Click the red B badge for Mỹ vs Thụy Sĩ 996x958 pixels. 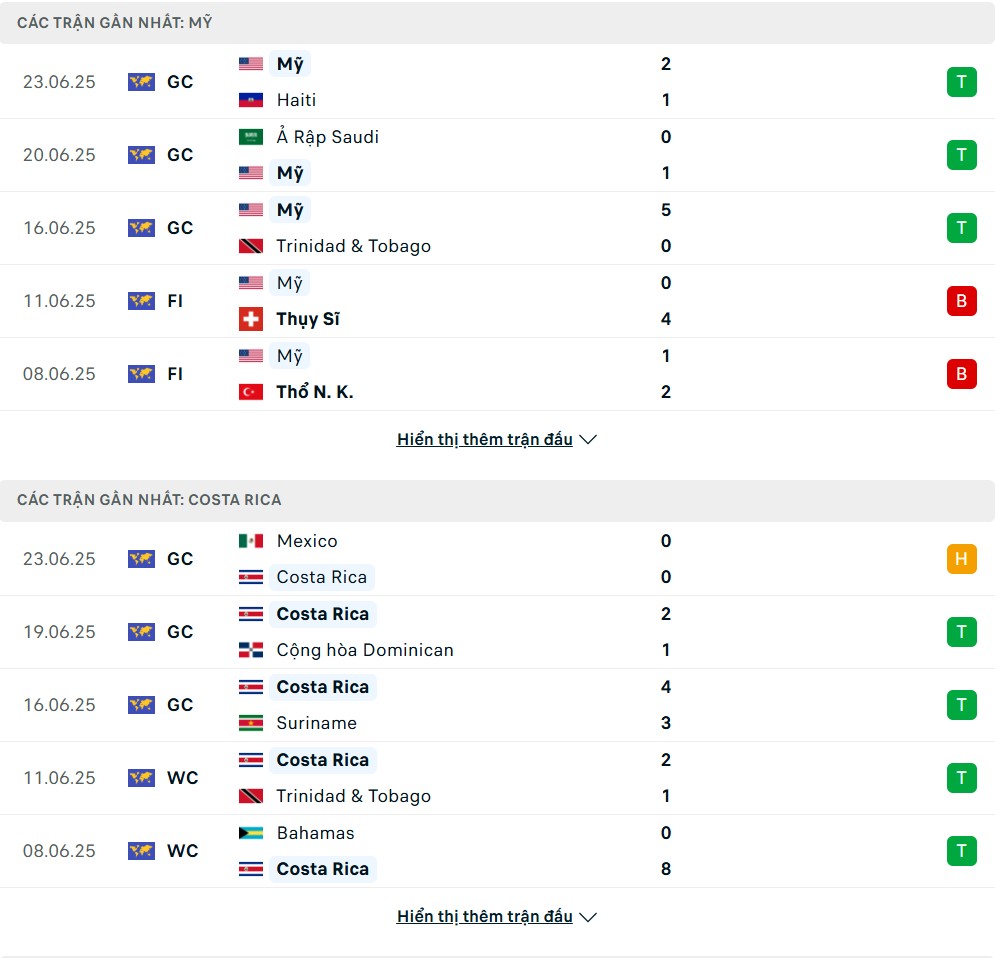(x=962, y=300)
